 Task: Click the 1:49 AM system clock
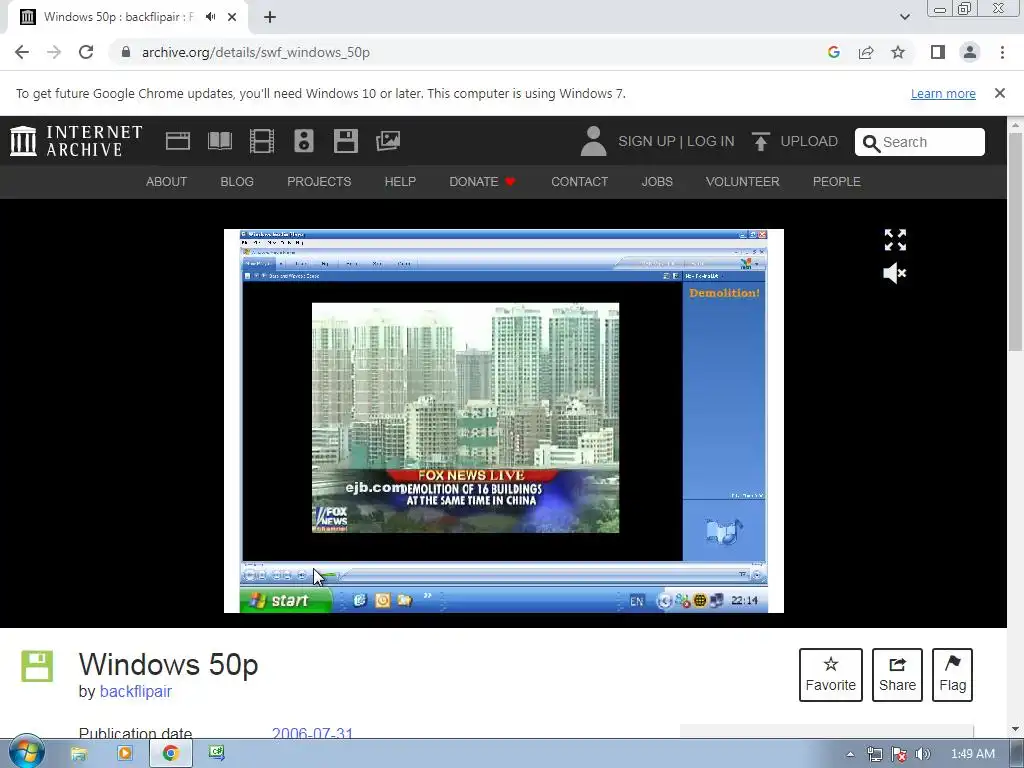pyautogui.click(x=972, y=754)
